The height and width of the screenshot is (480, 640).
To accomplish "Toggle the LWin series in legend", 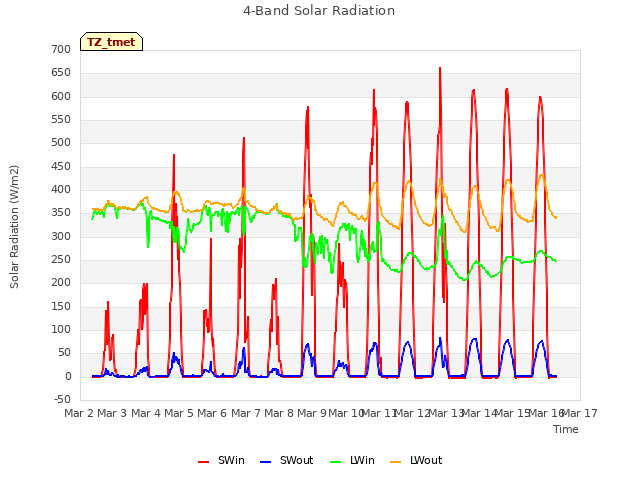I will pos(352,460).
